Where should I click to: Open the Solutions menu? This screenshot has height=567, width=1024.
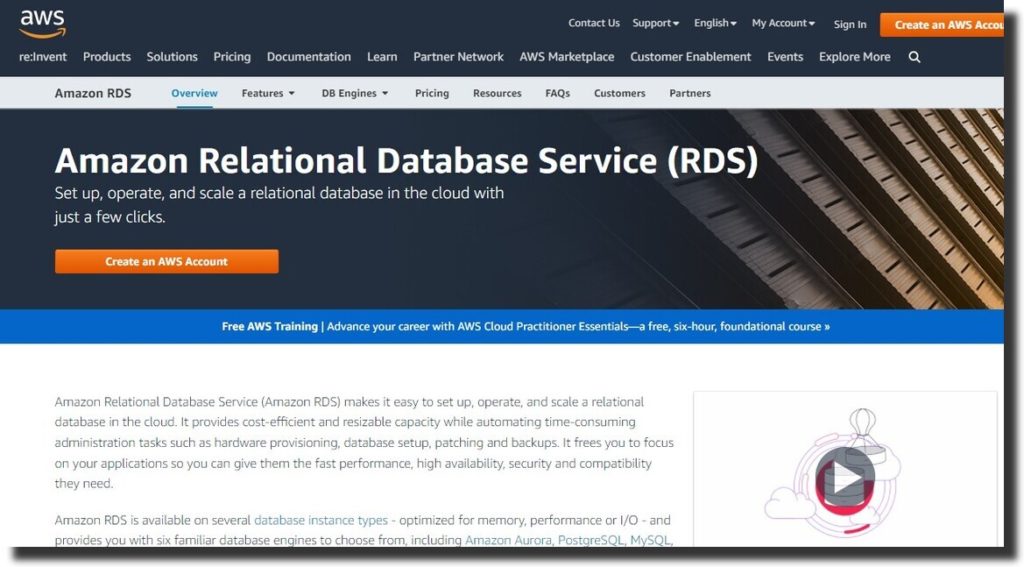point(172,57)
